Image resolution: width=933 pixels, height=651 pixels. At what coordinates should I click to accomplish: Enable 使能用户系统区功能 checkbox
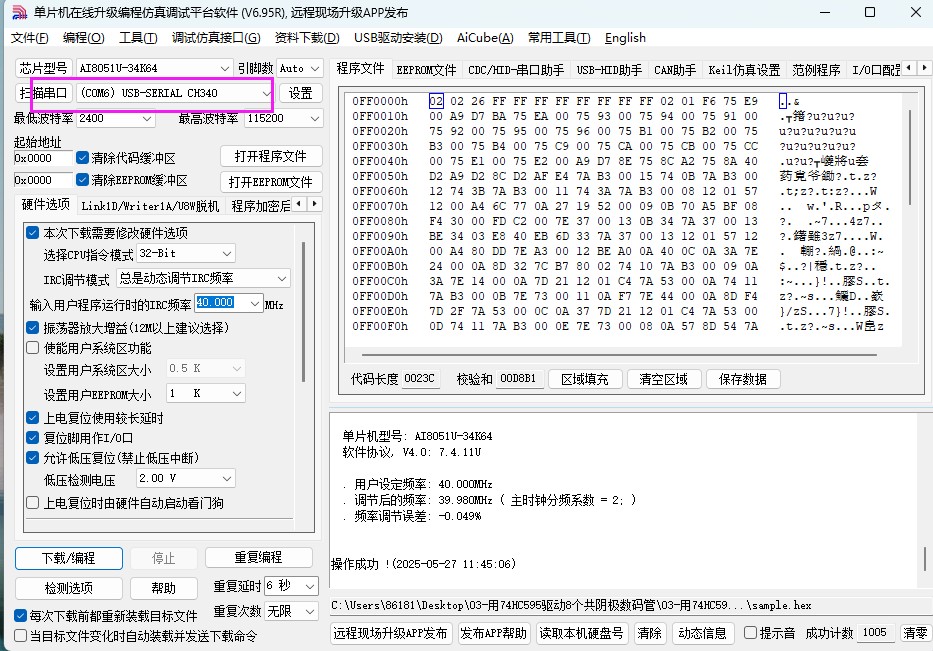click(x=33, y=348)
